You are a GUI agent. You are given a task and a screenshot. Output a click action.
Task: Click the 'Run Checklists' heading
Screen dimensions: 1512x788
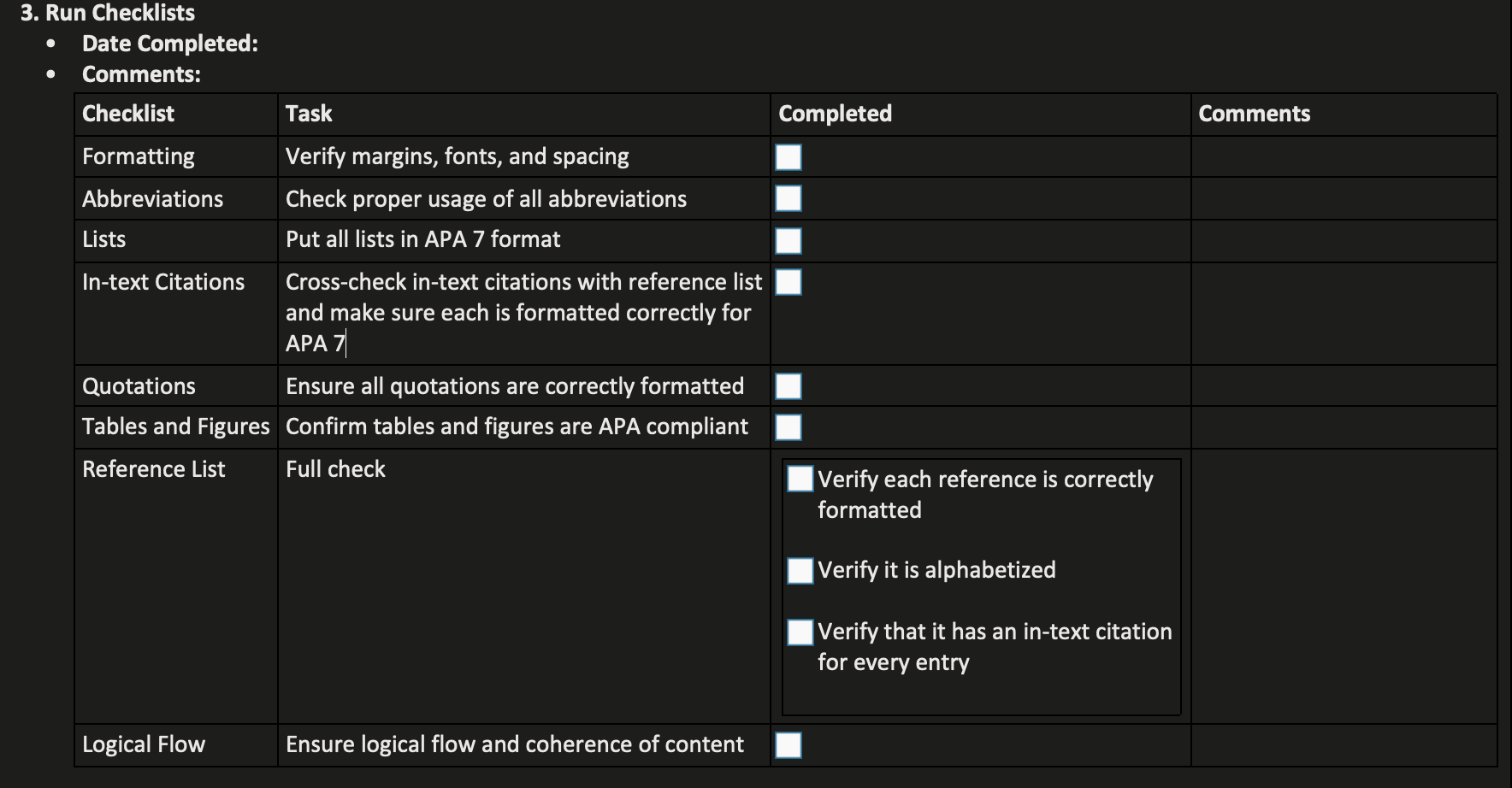[120, 13]
